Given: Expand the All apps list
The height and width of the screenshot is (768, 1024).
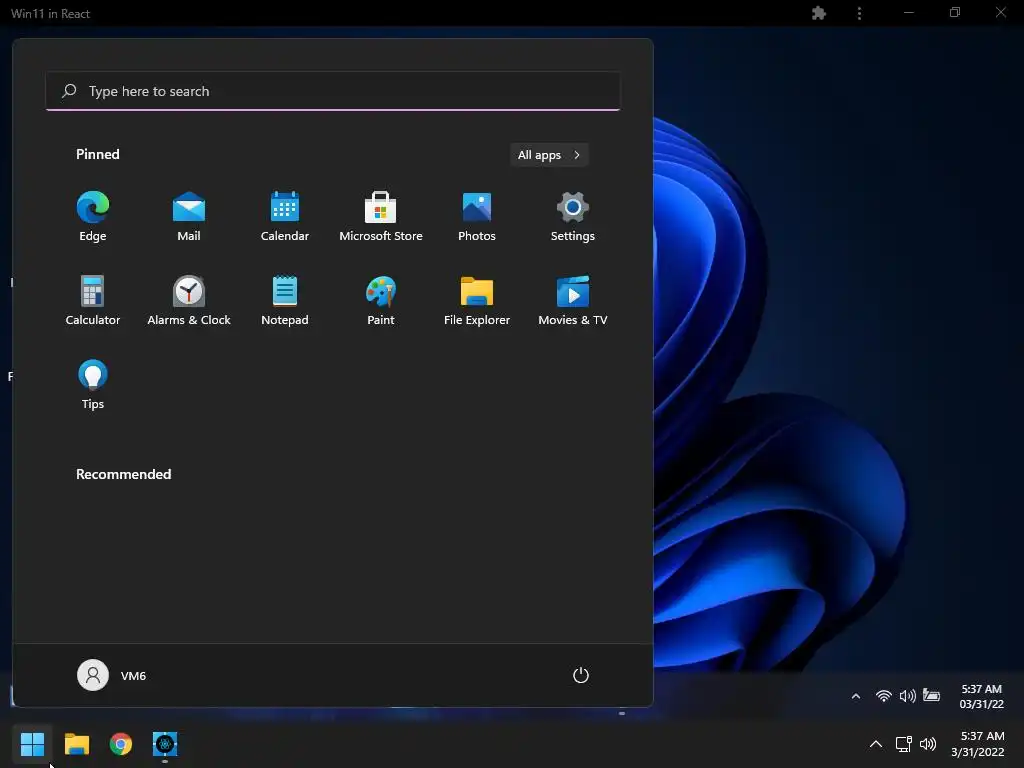Looking at the screenshot, I should click(x=549, y=155).
